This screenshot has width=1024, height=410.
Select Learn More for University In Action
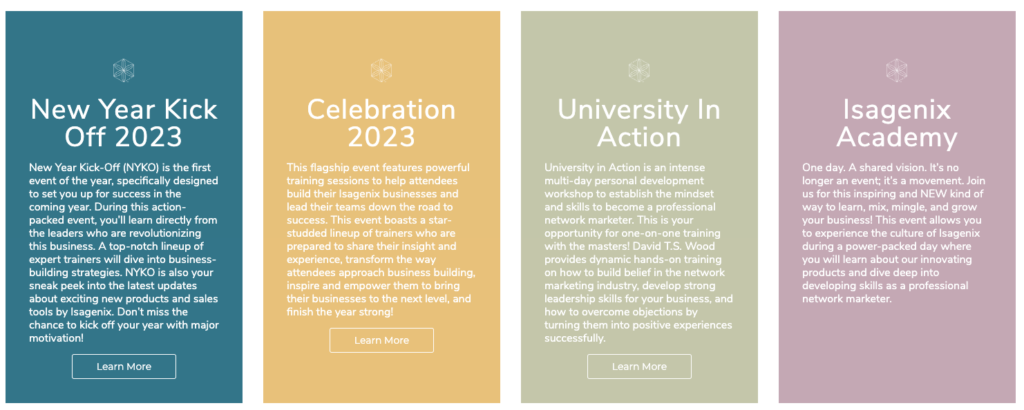pyautogui.click(x=639, y=366)
